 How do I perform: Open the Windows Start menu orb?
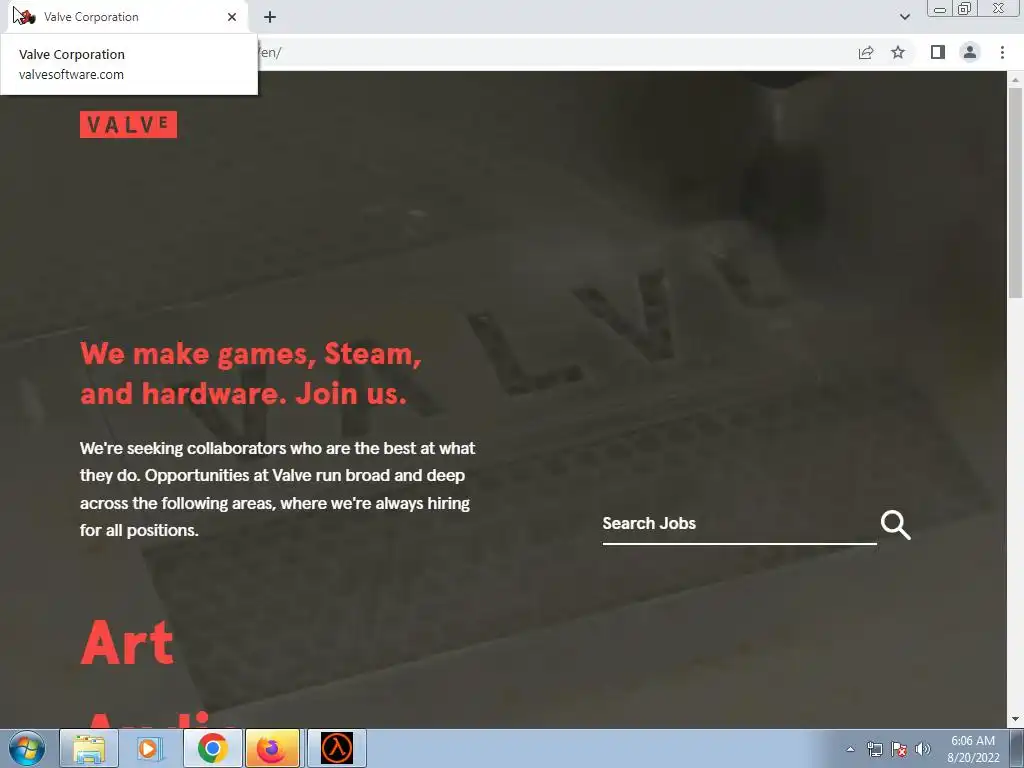click(27, 748)
